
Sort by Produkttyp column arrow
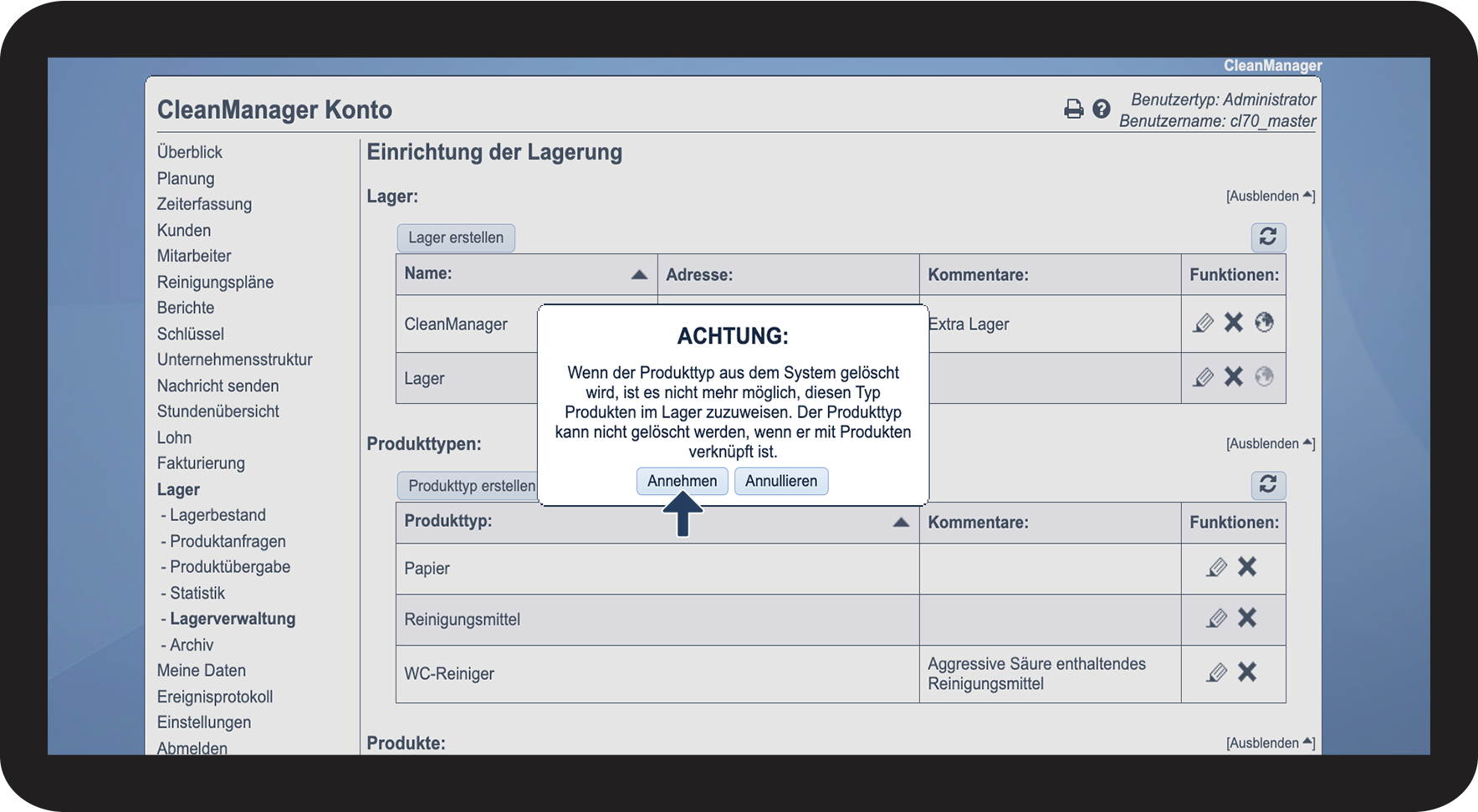pyautogui.click(x=901, y=522)
